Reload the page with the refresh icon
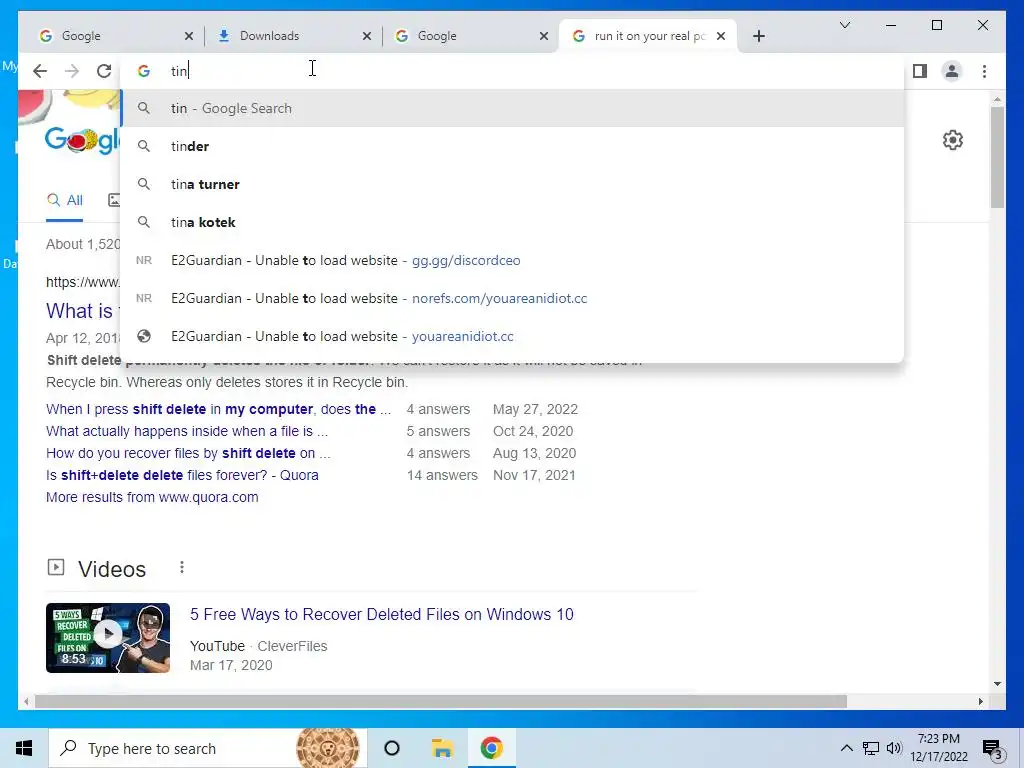Image resolution: width=1024 pixels, height=768 pixels. 104,71
